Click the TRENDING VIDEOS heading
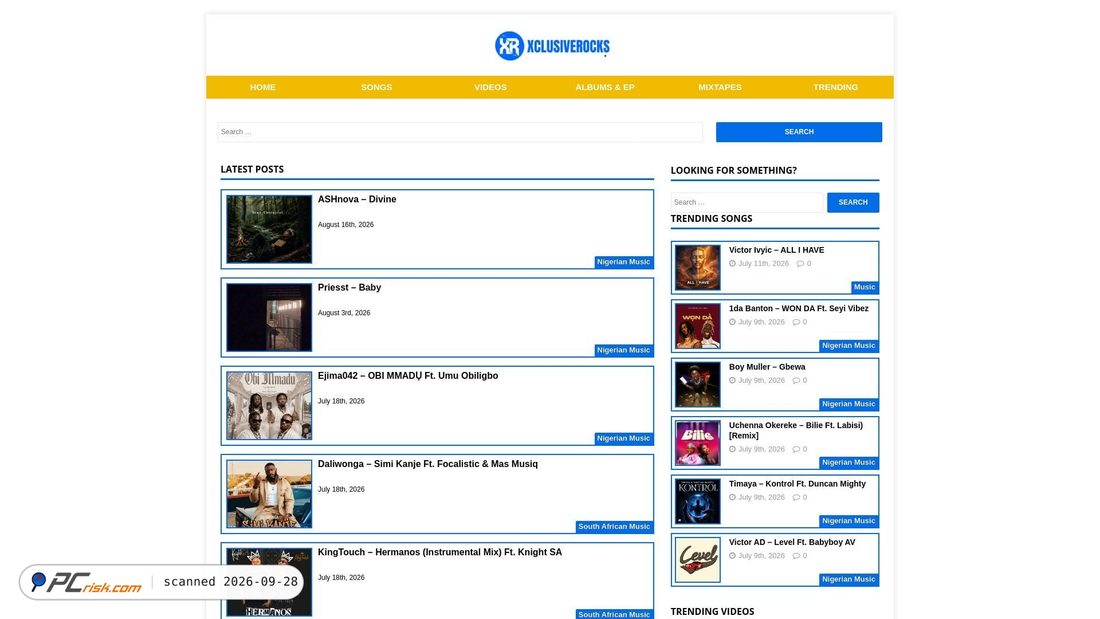The height and width of the screenshot is (619, 1100). pyautogui.click(x=712, y=611)
